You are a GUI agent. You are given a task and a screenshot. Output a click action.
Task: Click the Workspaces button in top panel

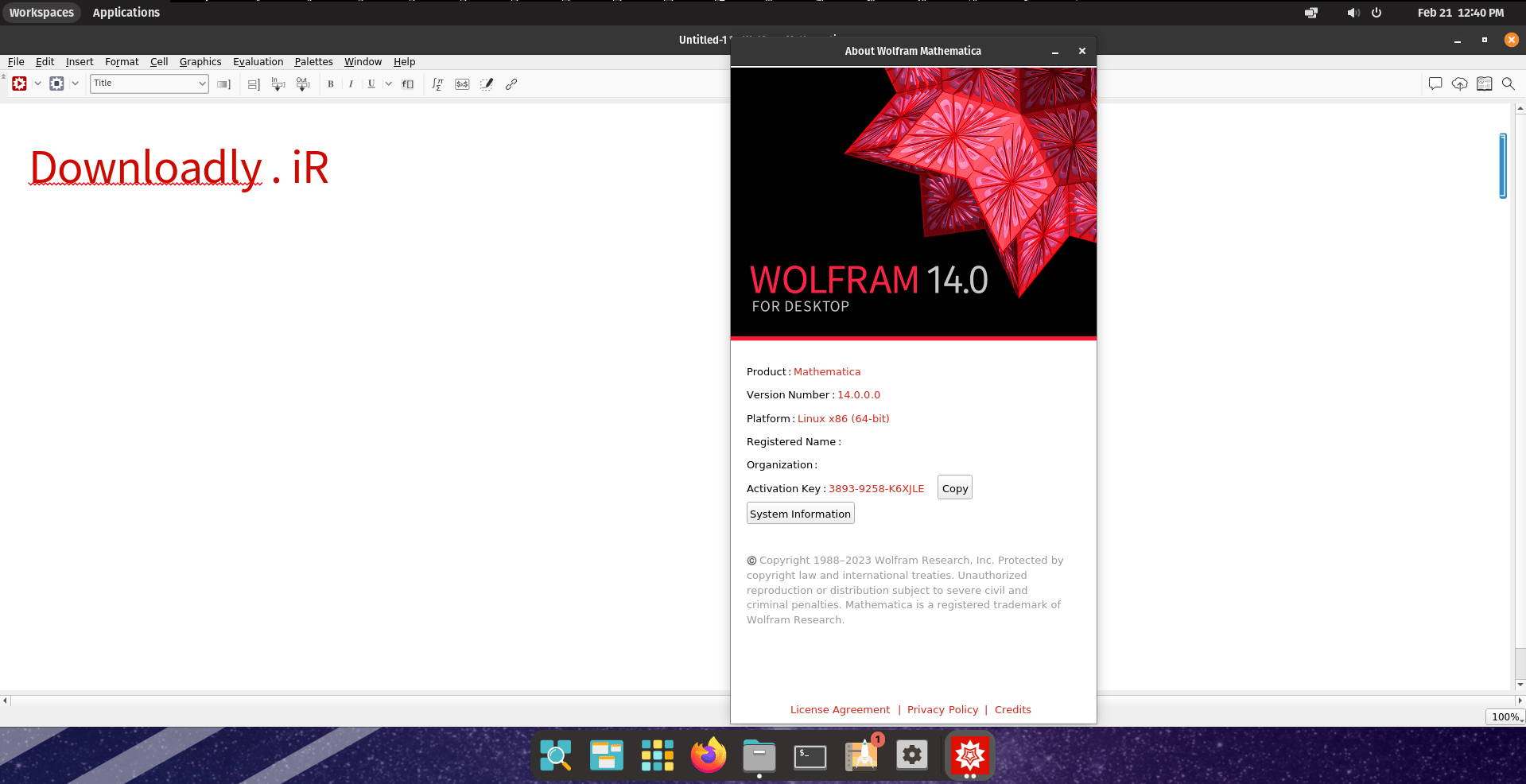[x=41, y=13]
